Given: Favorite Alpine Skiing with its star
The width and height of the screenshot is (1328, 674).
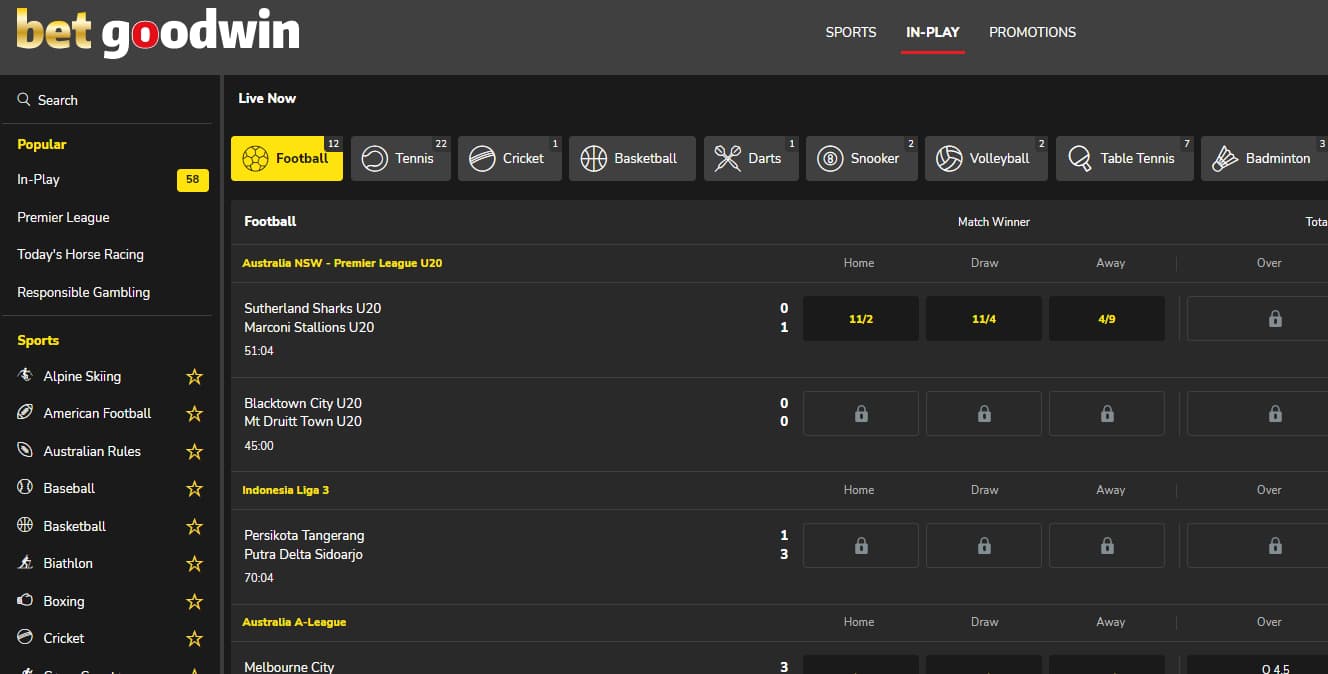Looking at the screenshot, I should [194, 377].
